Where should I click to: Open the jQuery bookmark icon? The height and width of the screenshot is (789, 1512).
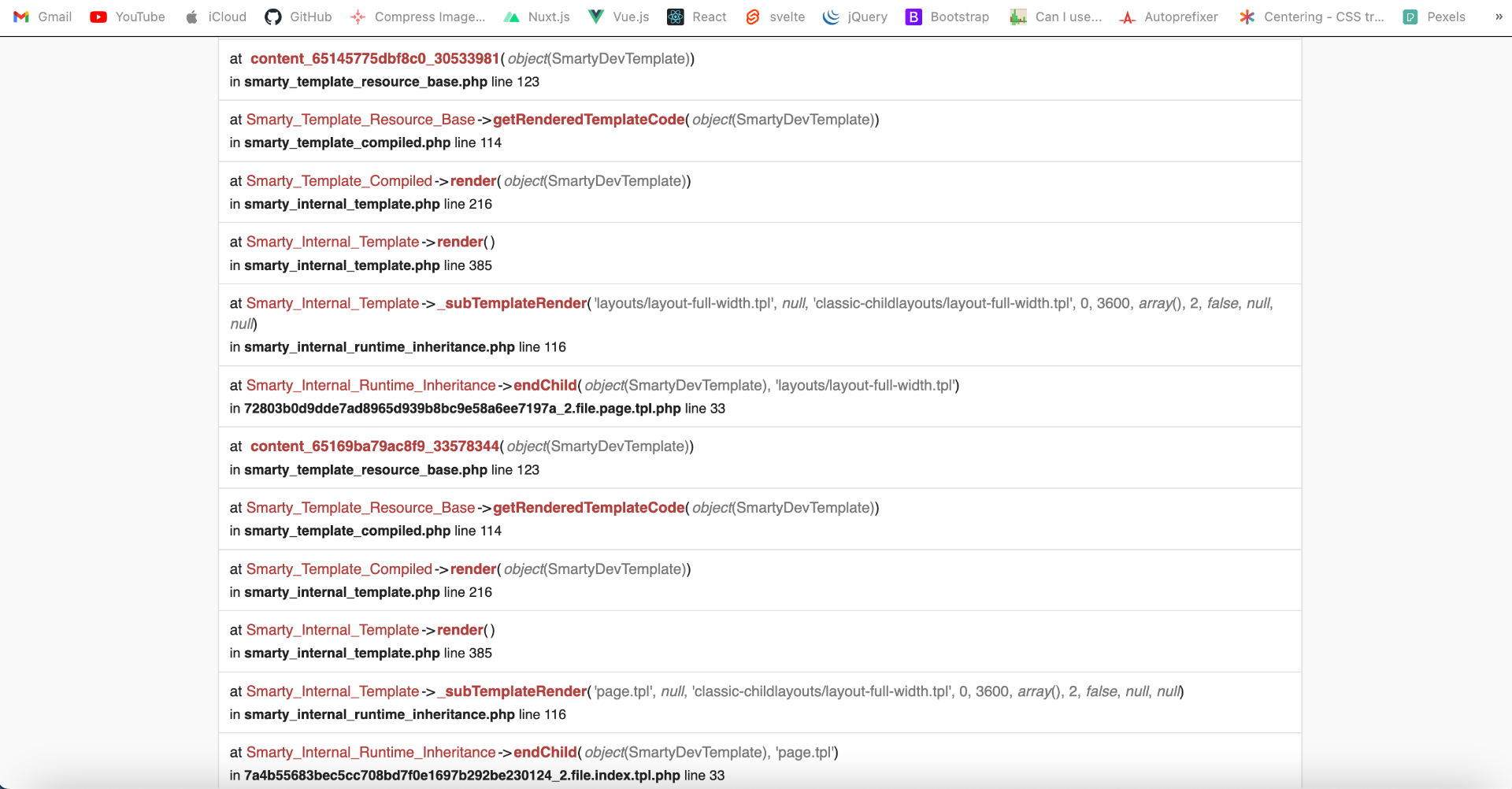tap(831, 17)
